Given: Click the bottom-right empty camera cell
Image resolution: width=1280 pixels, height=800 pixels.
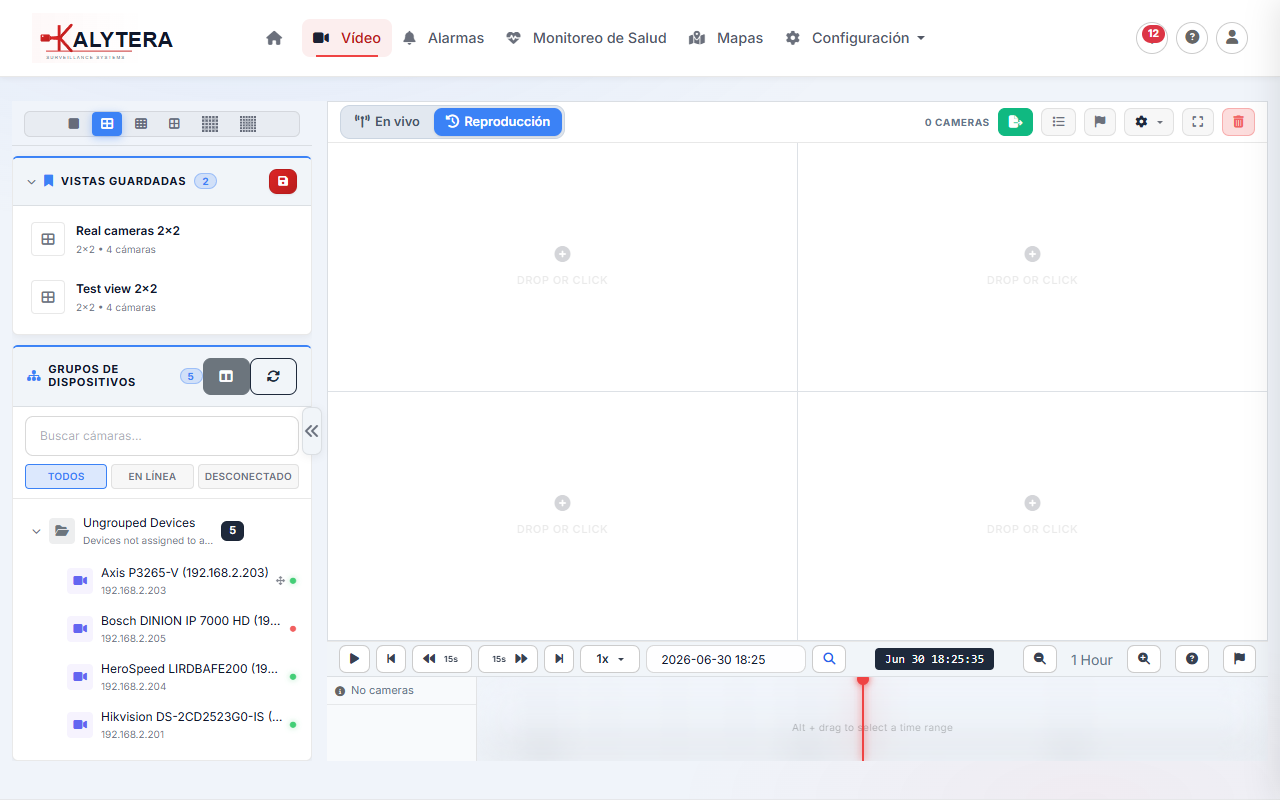Looking at the screenshot, I should point(1032,515).
